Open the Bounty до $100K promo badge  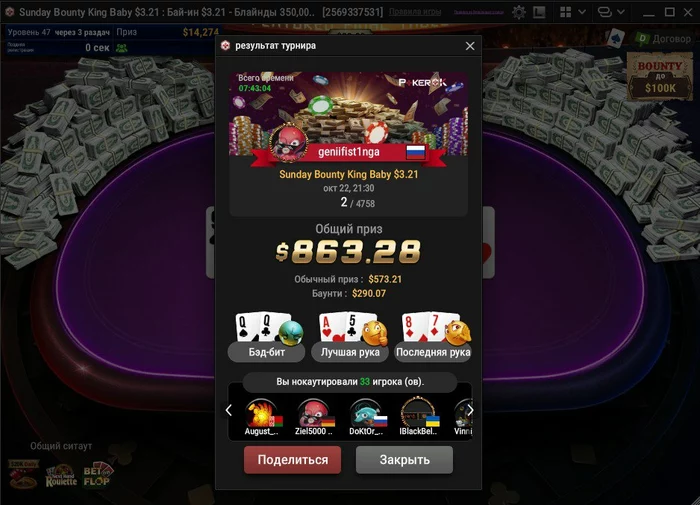(659, 76)
